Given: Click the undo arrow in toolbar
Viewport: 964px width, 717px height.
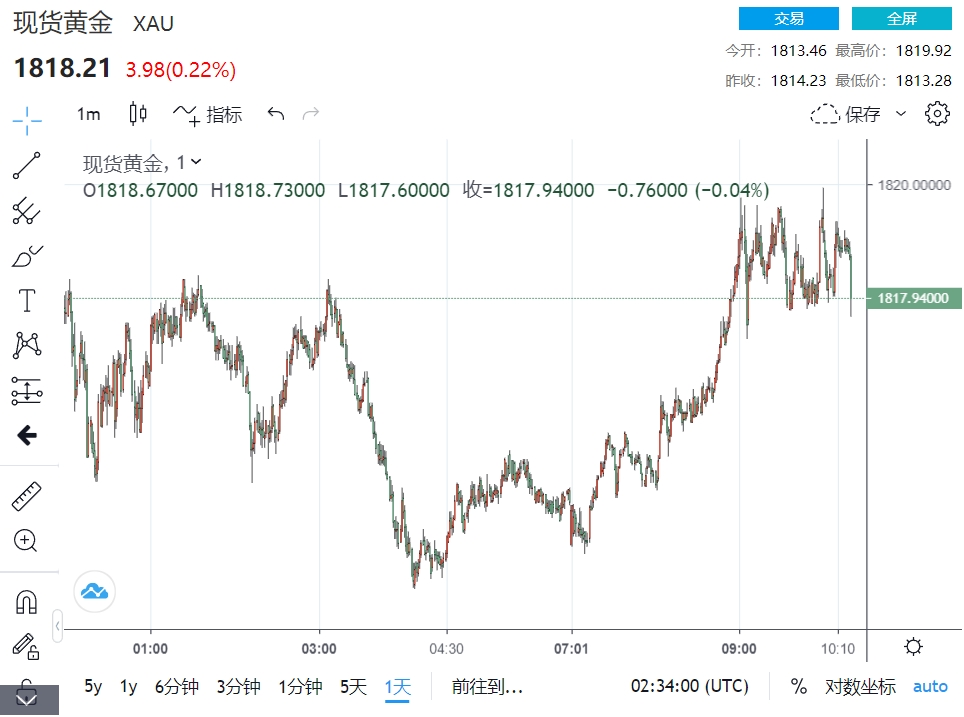Looking at the screenshot, I should (x=276, y=114).
